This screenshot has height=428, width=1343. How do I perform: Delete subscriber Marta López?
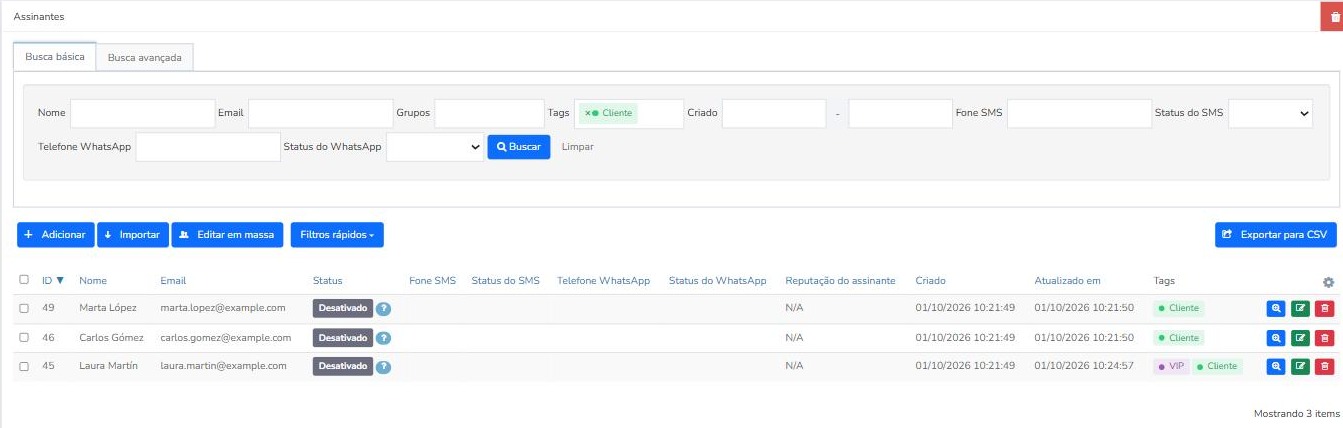point(1325,310)
